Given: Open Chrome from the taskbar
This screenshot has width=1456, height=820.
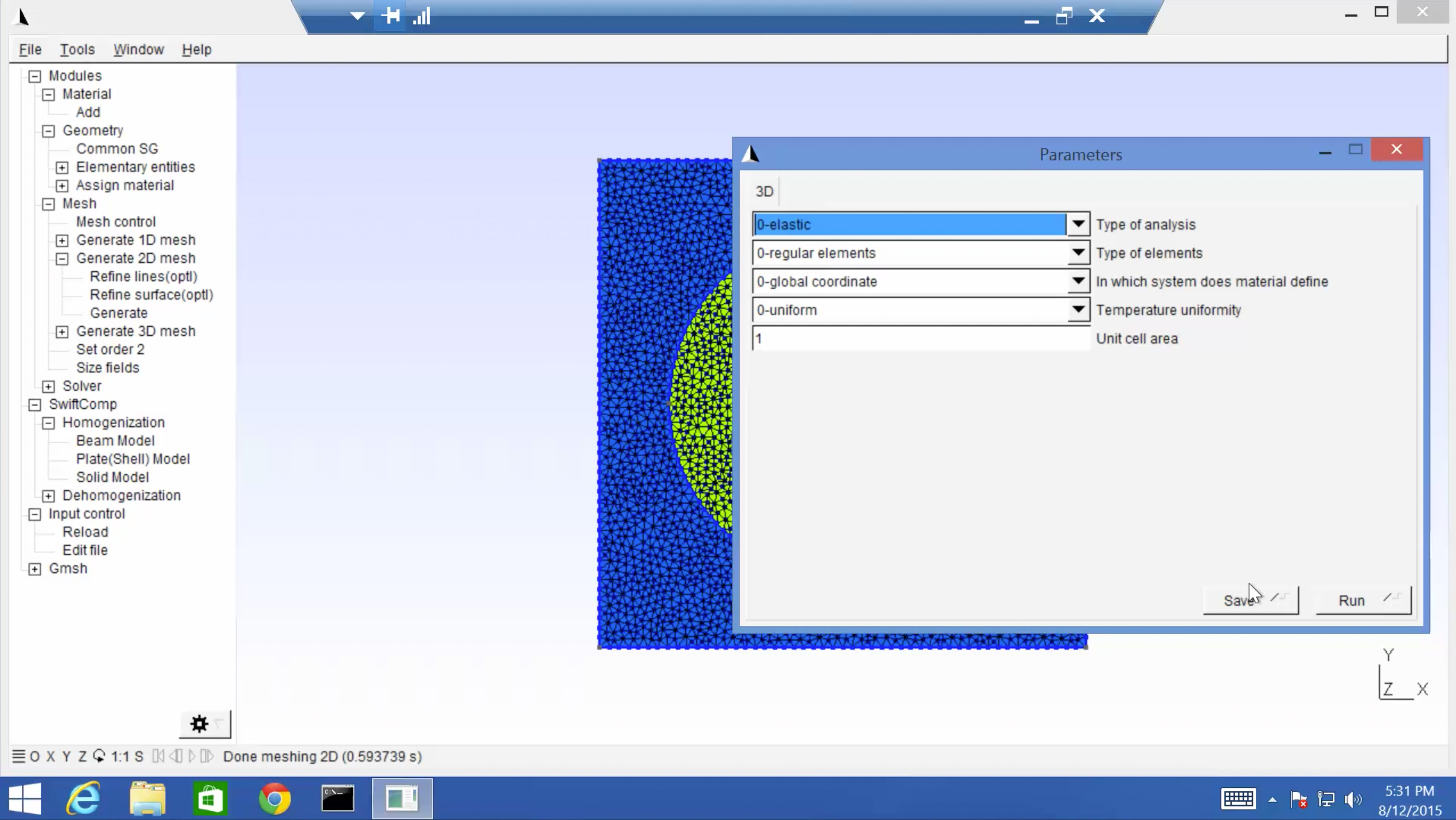Looking at the screenshot, I should click(275, 798).
